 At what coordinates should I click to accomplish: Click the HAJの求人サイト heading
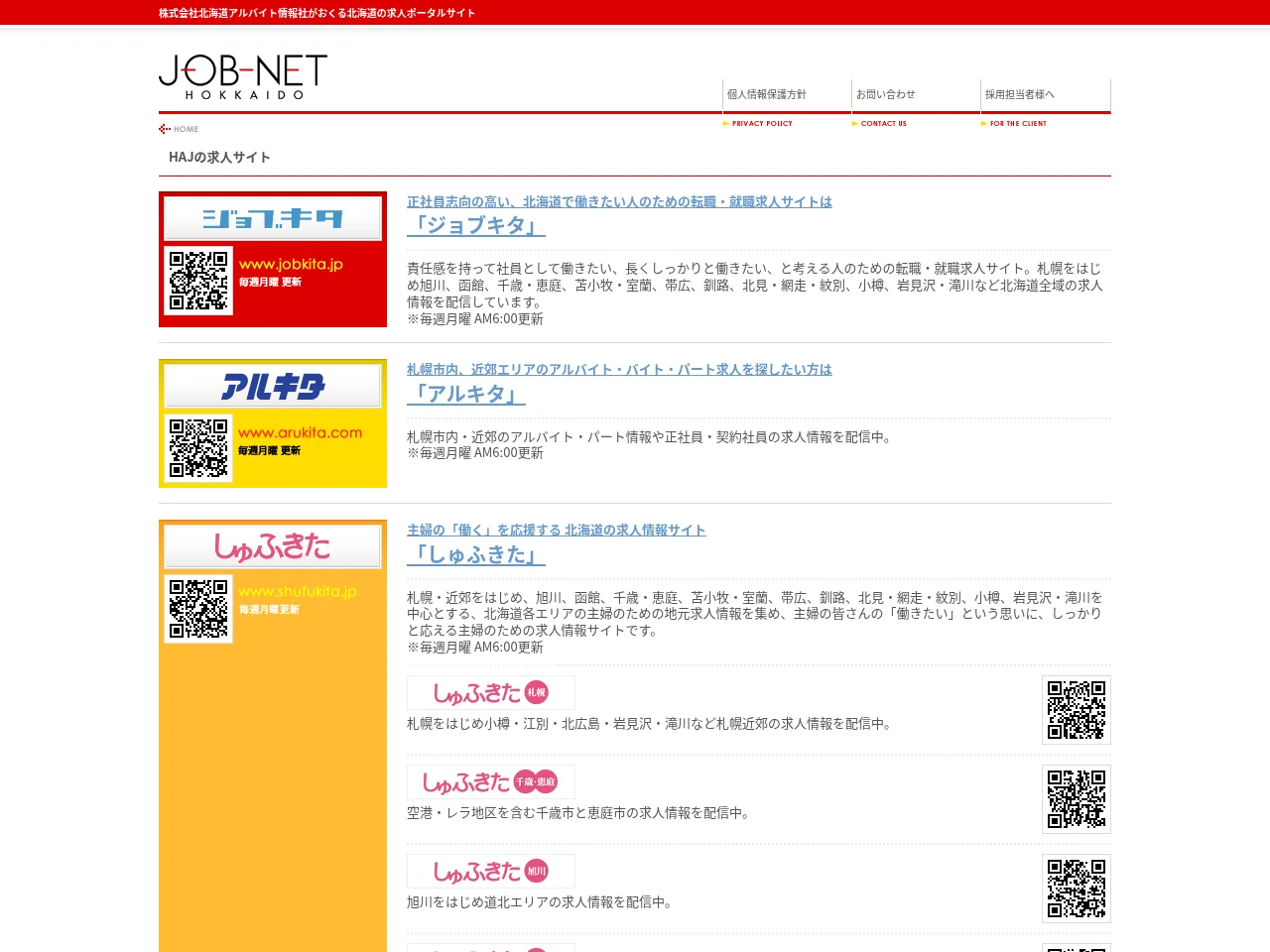[219, 157]
